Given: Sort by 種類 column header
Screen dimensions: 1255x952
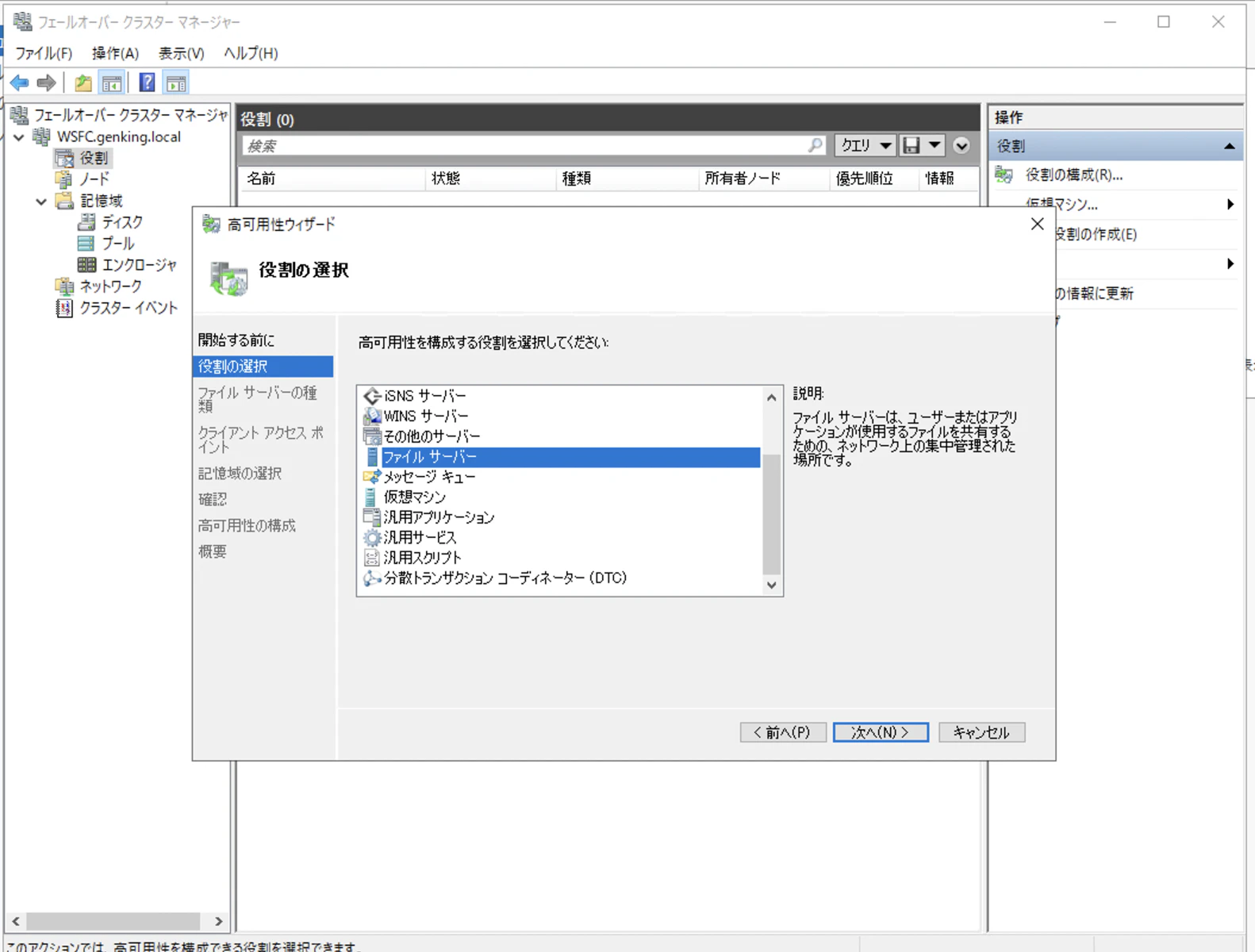Looking at the screenshot, I should click(x=627, y=178).
